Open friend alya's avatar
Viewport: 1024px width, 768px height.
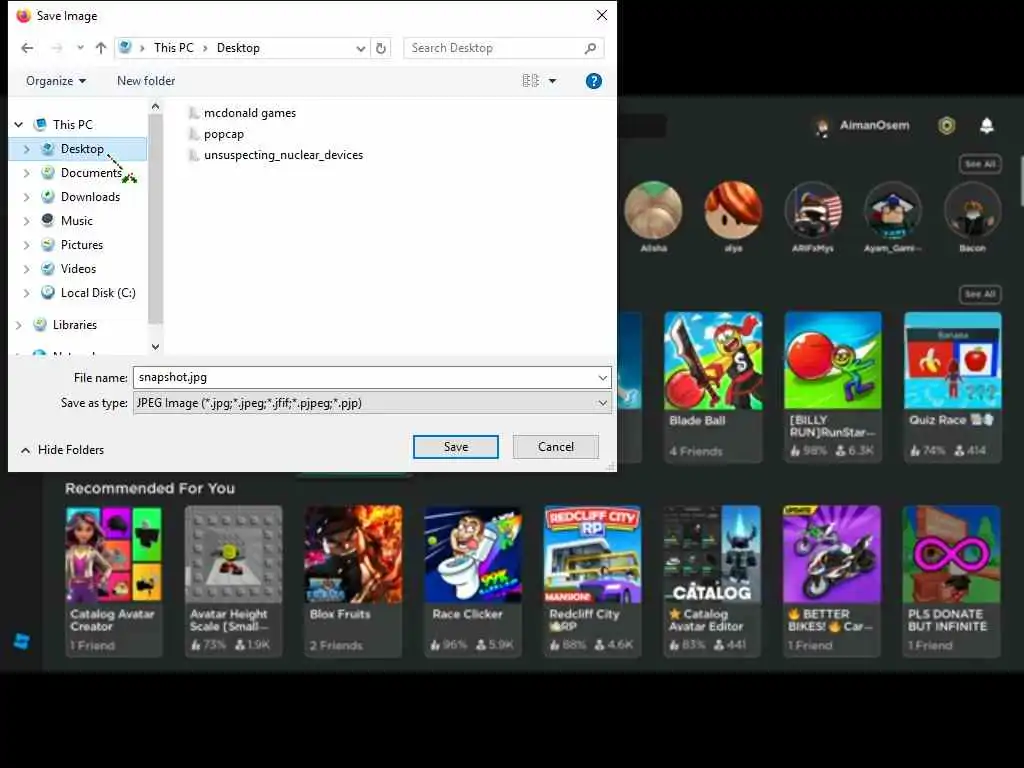tap(733, 210)
